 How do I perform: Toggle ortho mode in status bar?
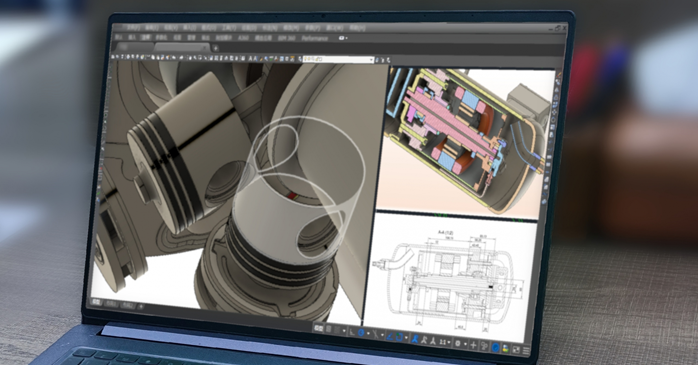(352, 332)
